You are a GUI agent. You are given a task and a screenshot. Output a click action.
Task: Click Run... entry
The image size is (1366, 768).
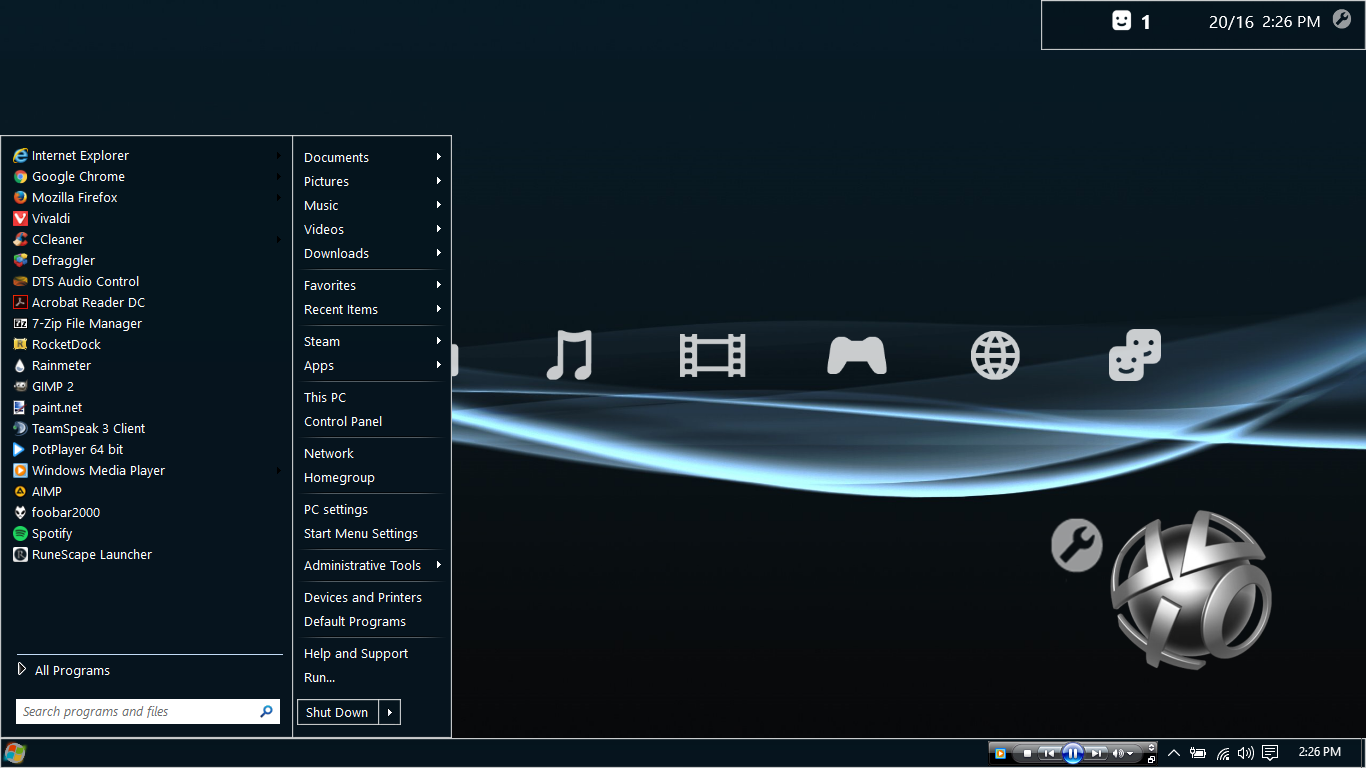click(372, 677)
